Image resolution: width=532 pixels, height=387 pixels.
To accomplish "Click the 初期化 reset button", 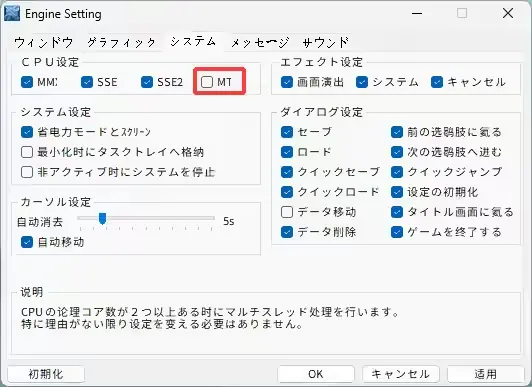I will click(46, 374).
